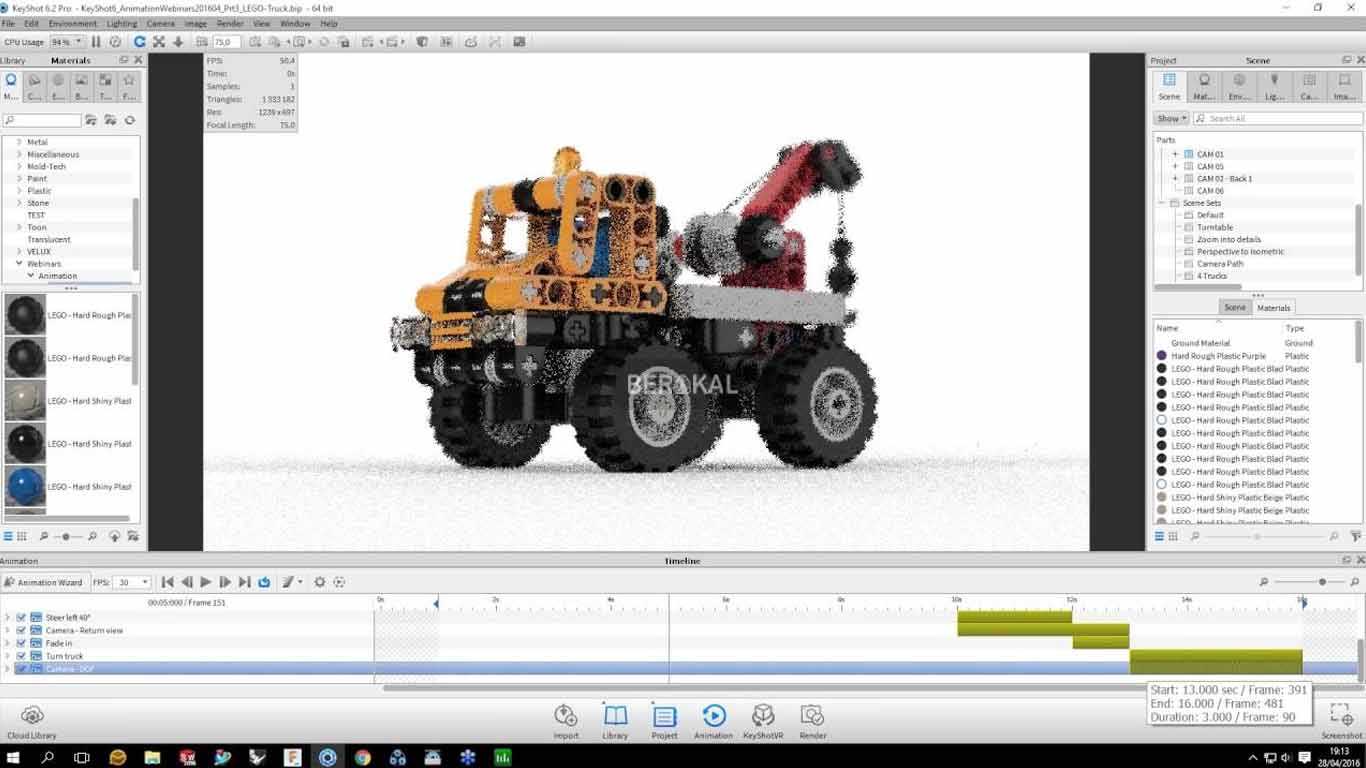The image size is (1366, 768).
Task: Open the Render menu
Action: 230,23
